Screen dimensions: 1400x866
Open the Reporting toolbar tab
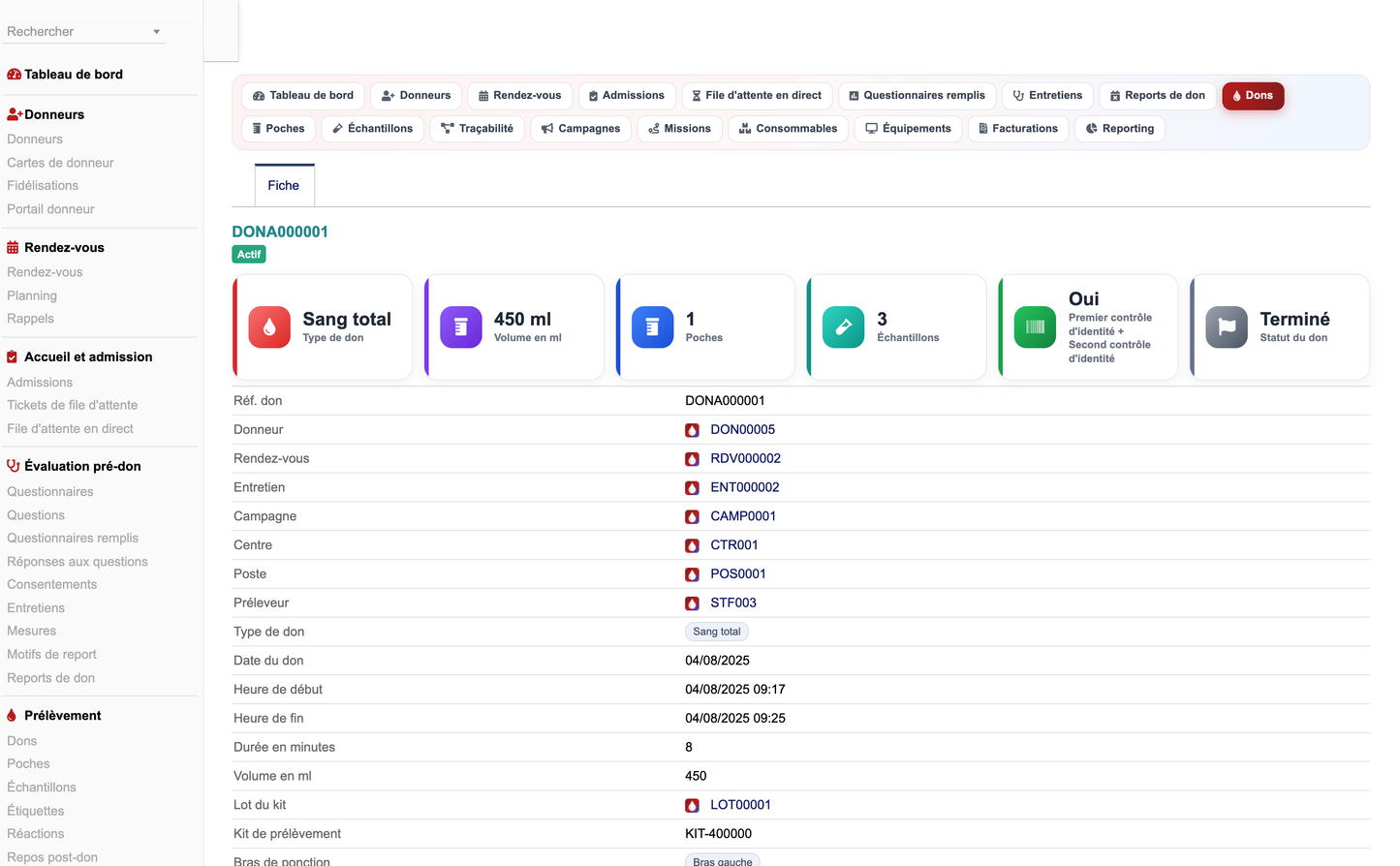click(1120, 129)
